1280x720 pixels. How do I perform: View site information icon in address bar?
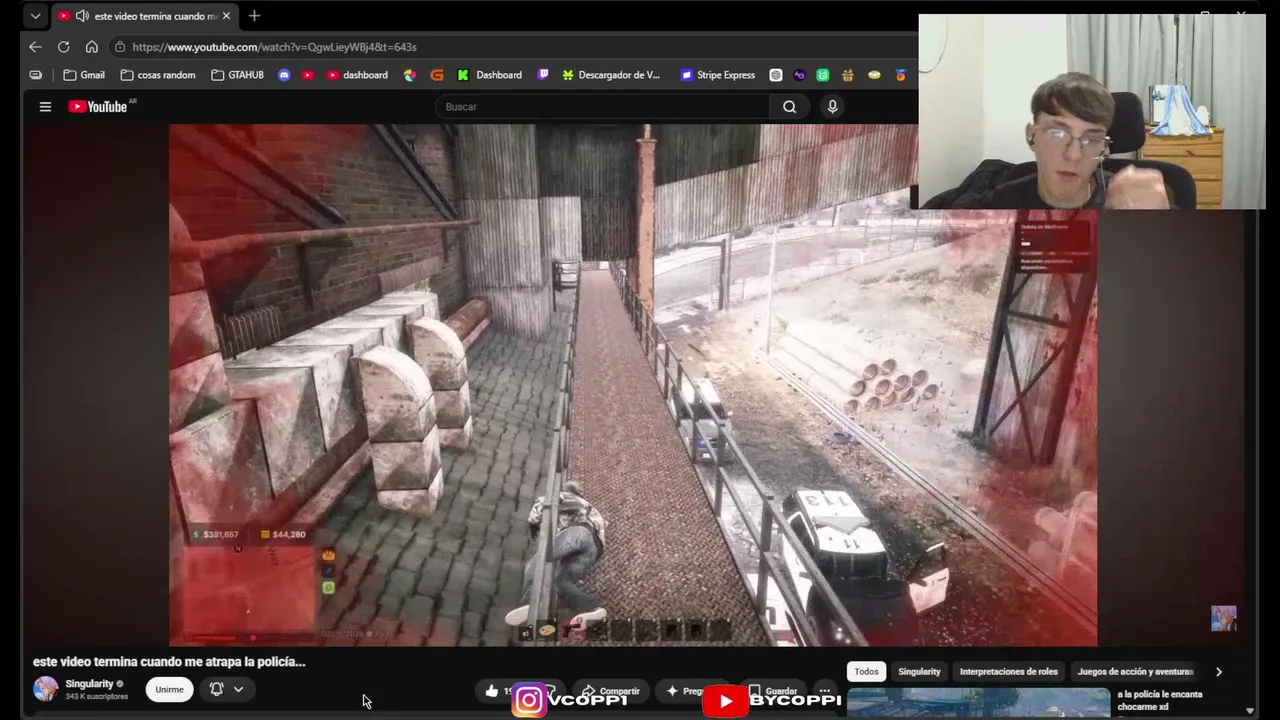[x=120, y=47]
